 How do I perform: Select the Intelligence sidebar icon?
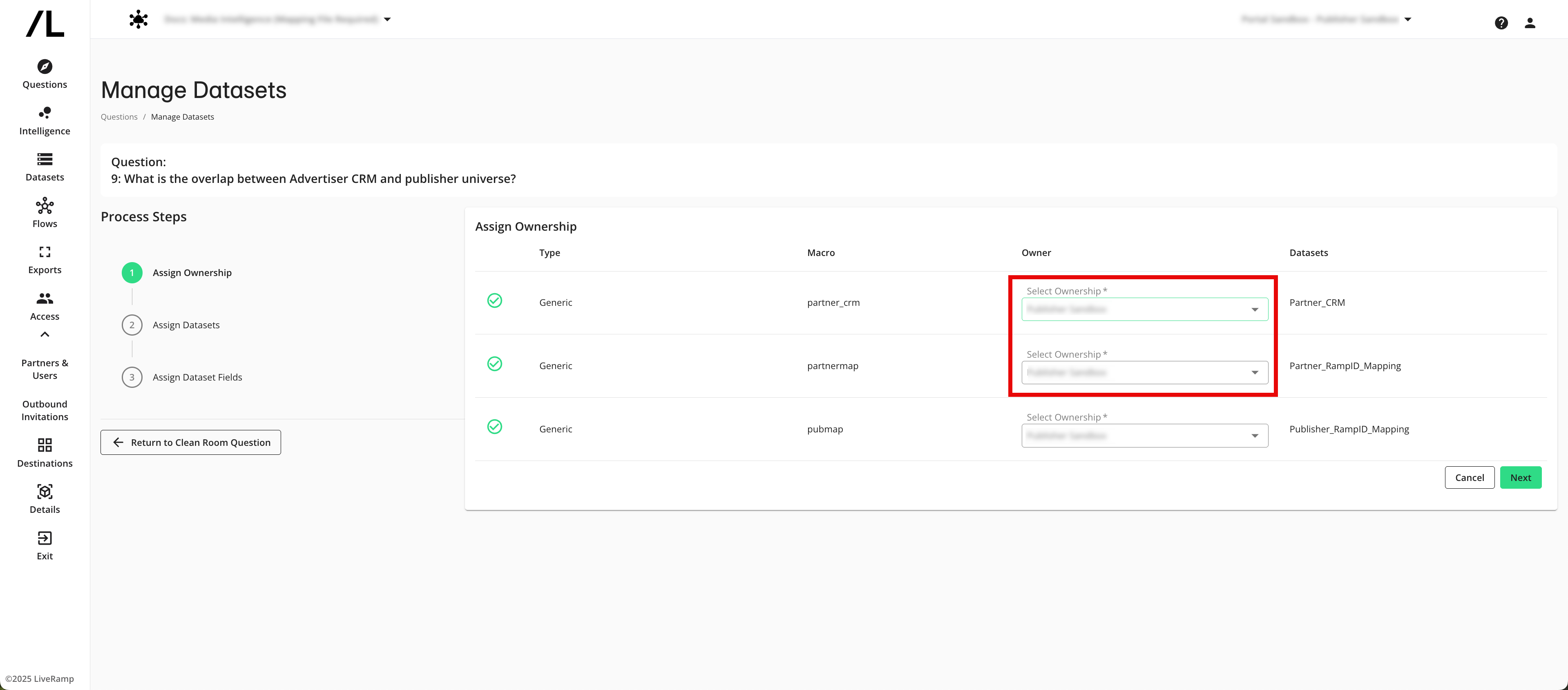point(44,120)
